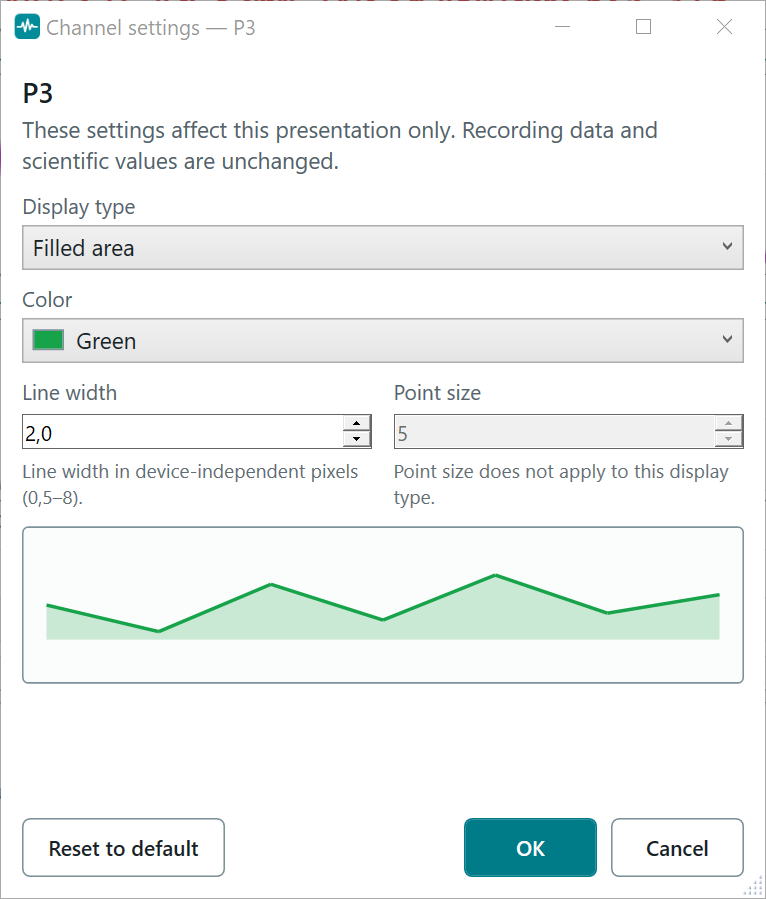Click the 'Display type' label
This screenshot has height=899, width=766.
(x=79, y=207)
